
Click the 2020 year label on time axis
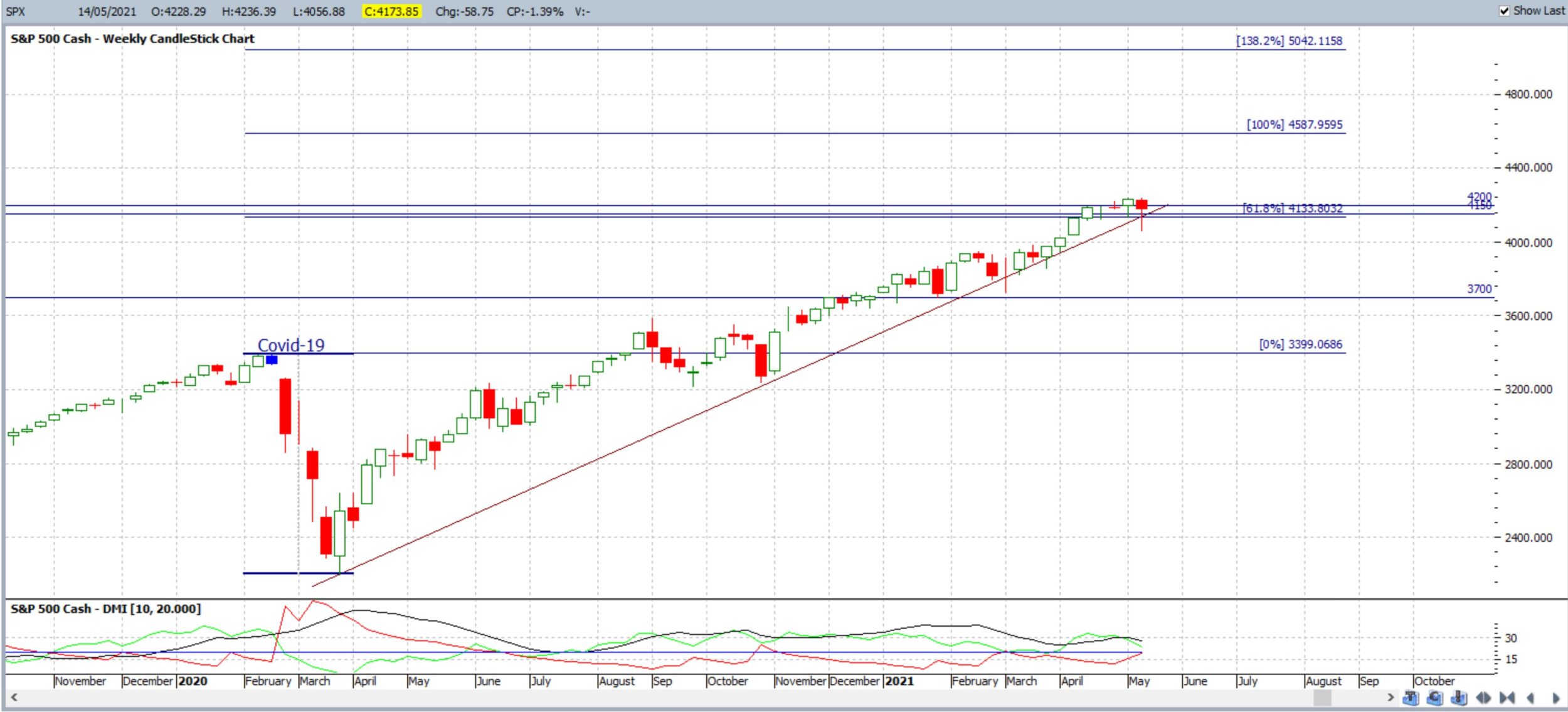tap(193, 681)
